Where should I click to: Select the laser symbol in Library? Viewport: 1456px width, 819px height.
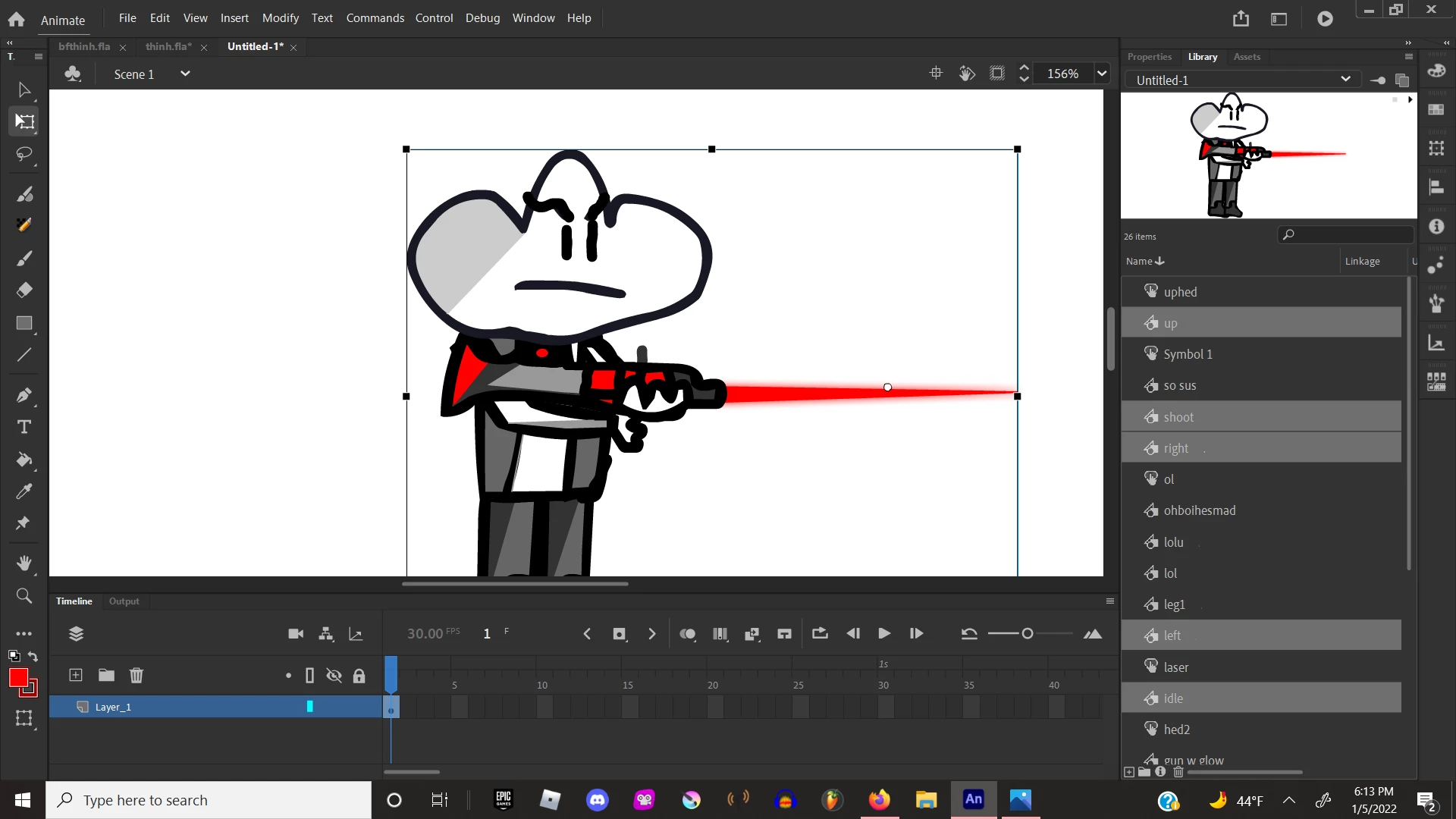click(1176, 667)
